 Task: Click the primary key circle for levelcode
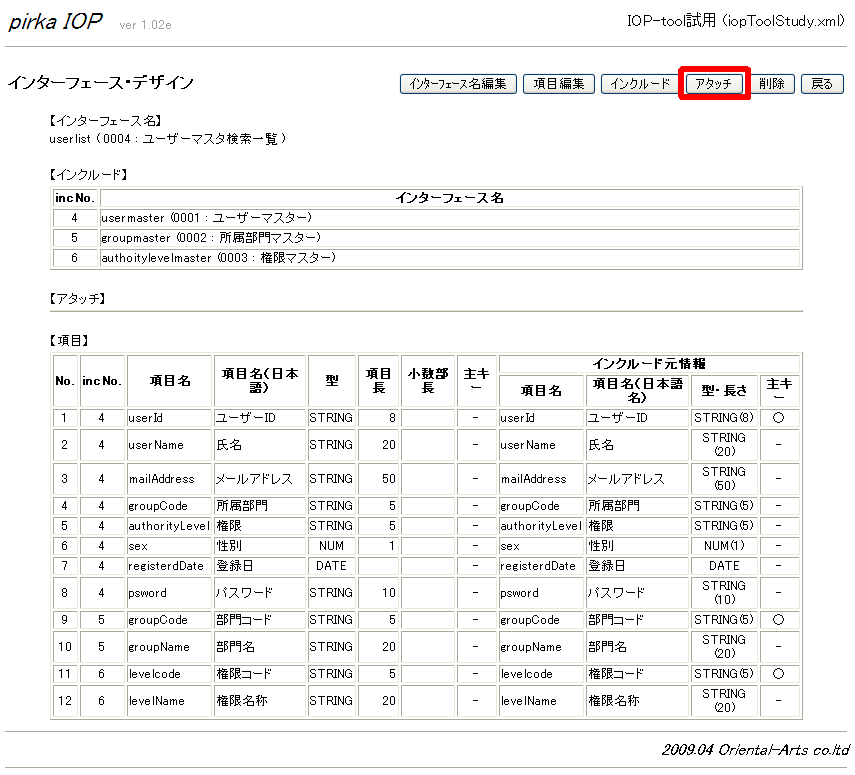click(778, 674)
